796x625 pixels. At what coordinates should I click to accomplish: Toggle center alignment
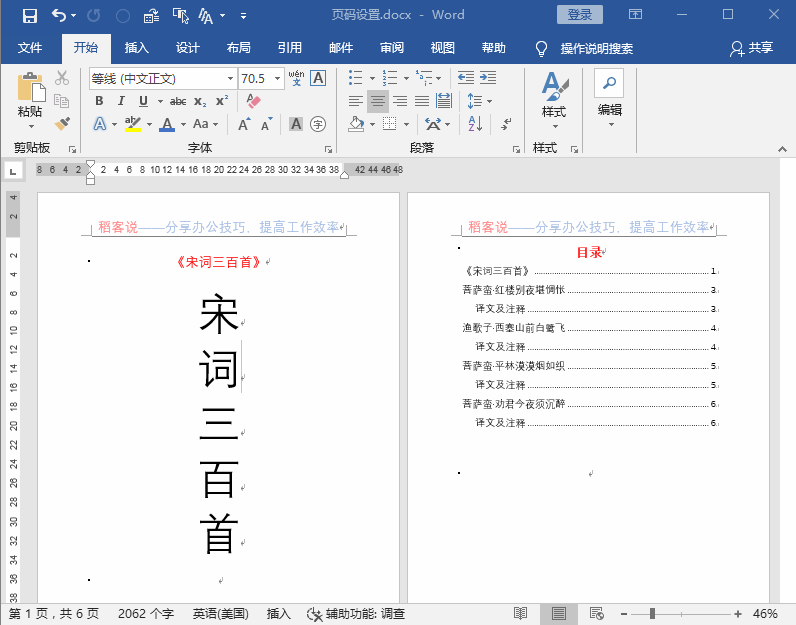[x=378, y=101]
